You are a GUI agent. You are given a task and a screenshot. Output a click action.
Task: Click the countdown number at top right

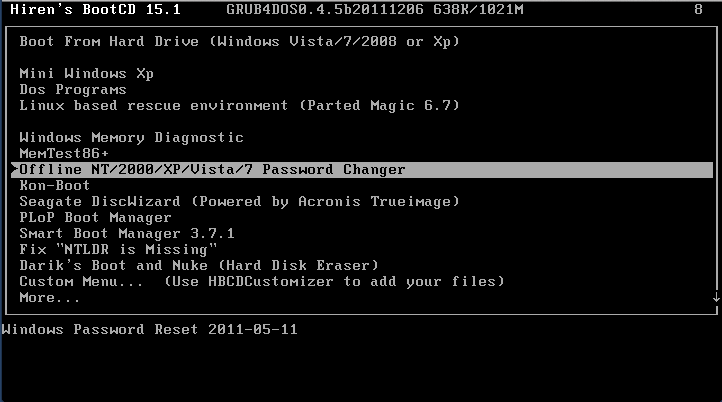(x=698, y=9)
